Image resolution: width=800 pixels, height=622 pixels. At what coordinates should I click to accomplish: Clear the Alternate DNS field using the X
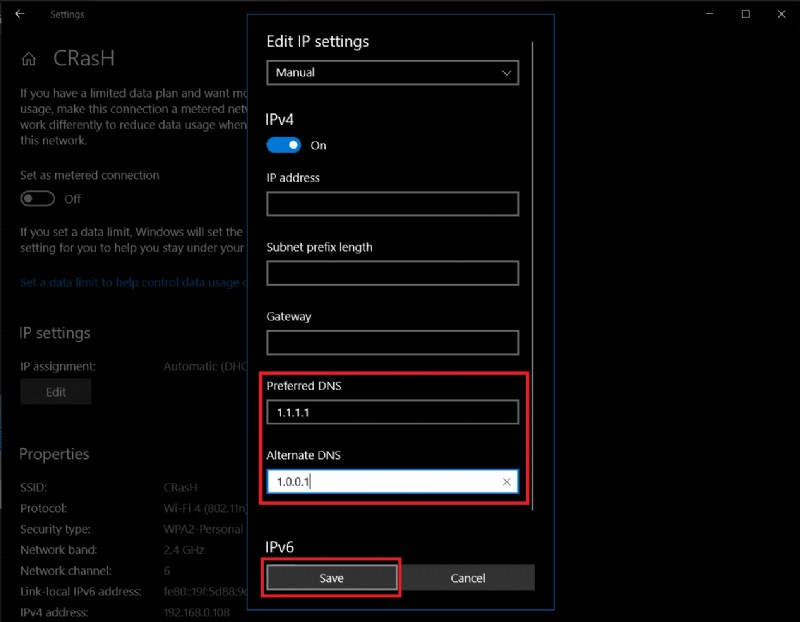[506, 482]
